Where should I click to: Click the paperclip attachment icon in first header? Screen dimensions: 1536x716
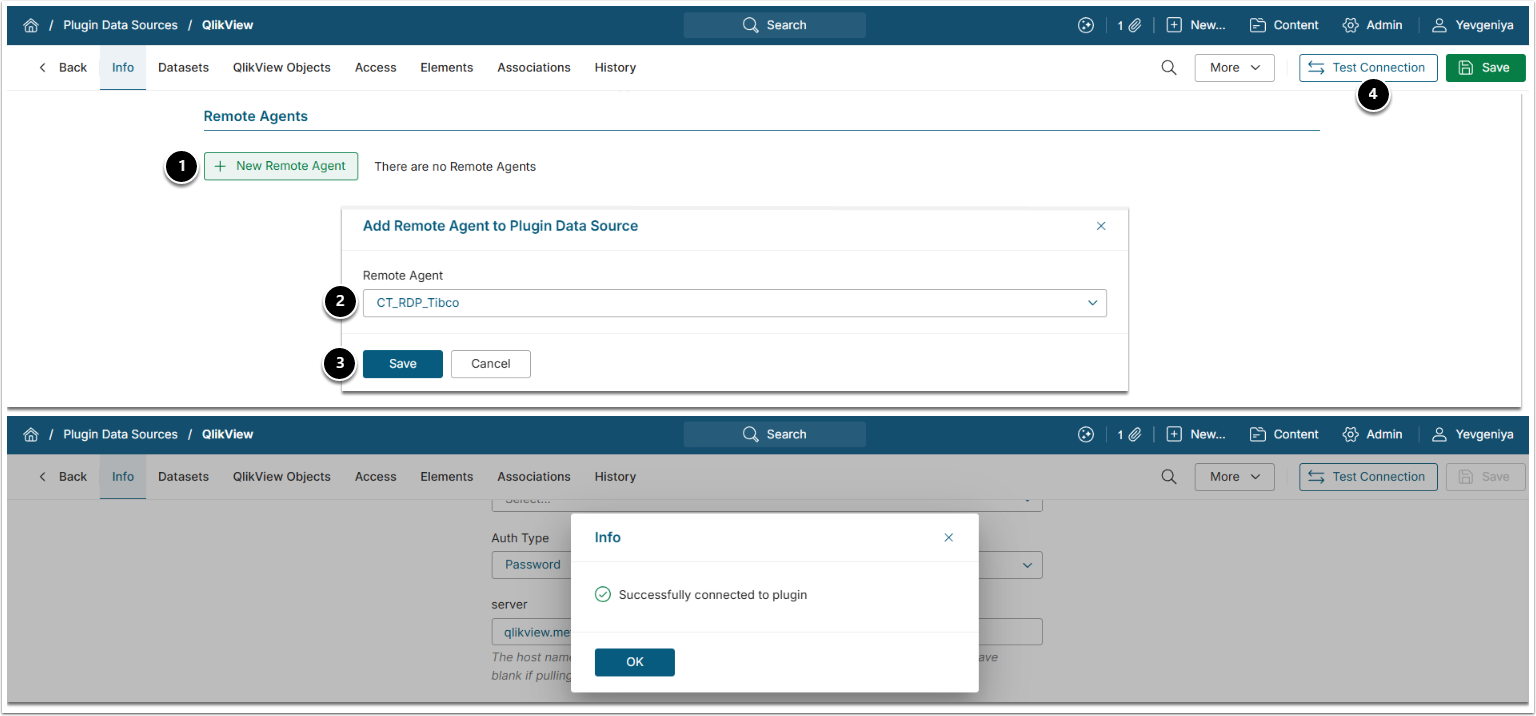pos(1135,25)
